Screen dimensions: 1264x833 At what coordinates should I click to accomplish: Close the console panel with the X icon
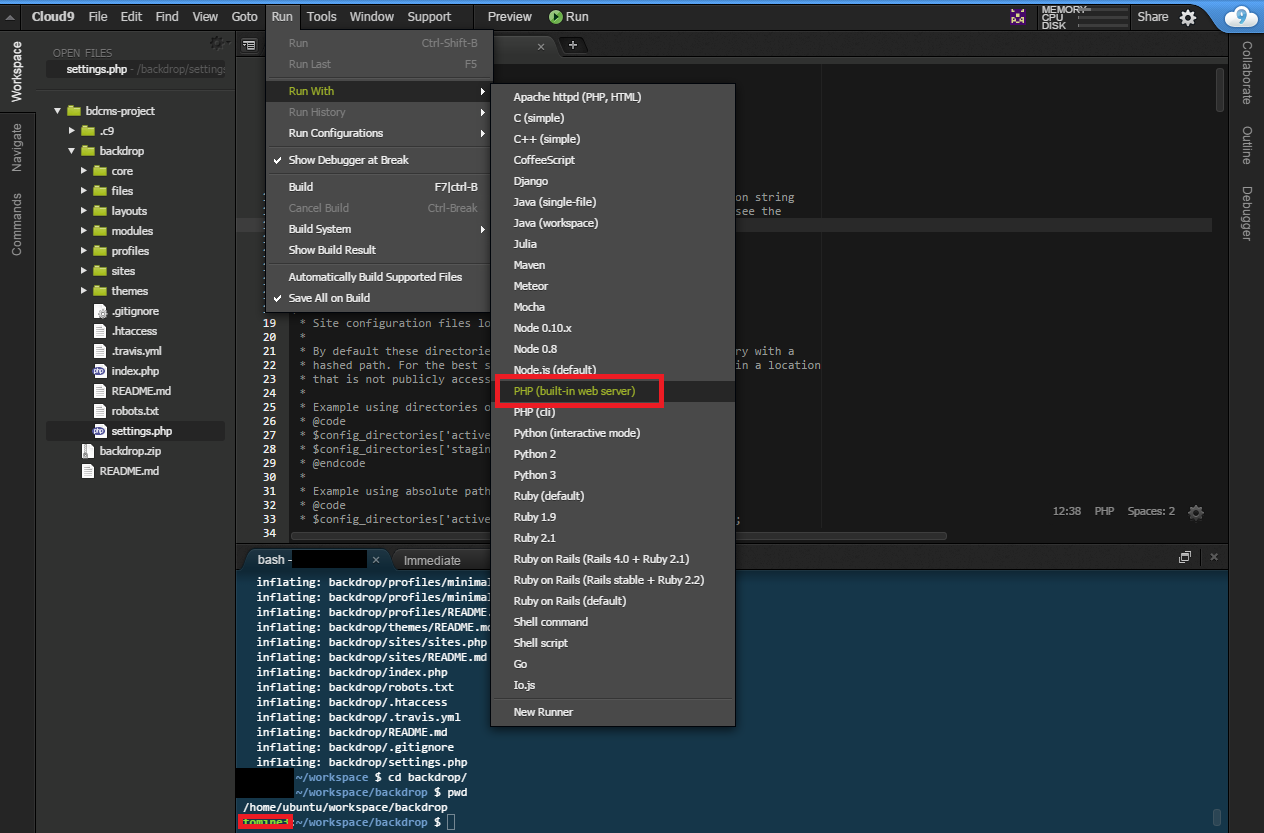coord(1214,557)
